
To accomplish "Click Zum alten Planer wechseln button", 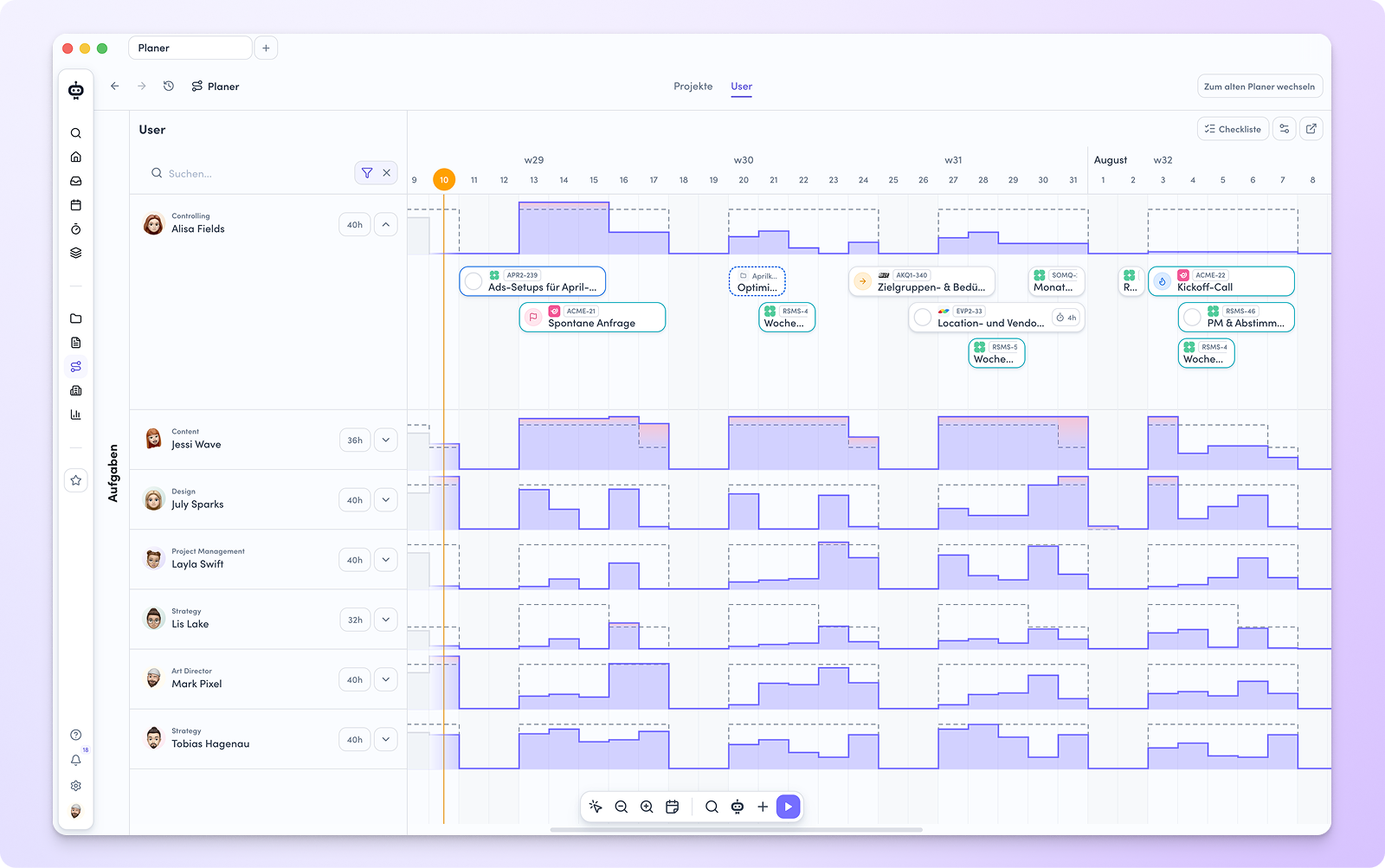I will [x=1259, y=87].
